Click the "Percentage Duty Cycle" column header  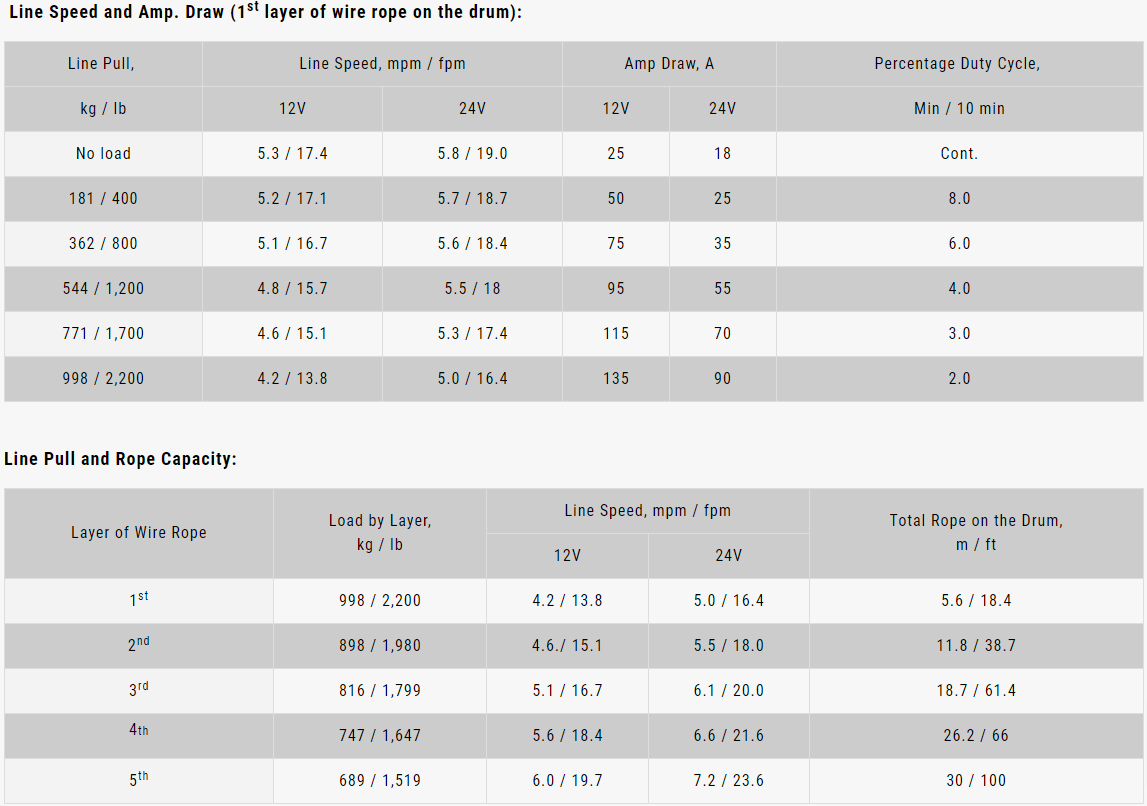click(x=957, y=64)
